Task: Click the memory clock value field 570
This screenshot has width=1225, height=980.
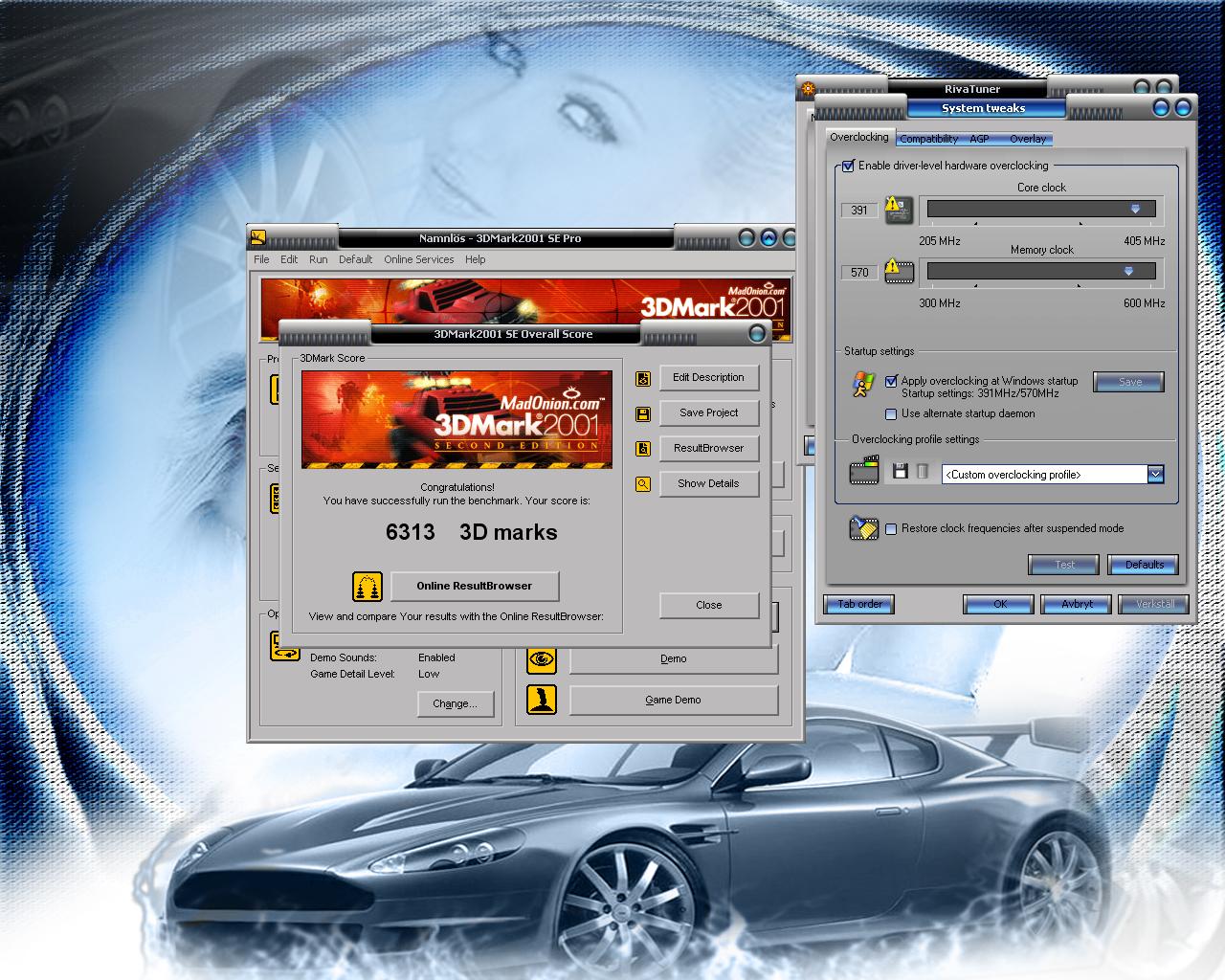Action: 859,273
